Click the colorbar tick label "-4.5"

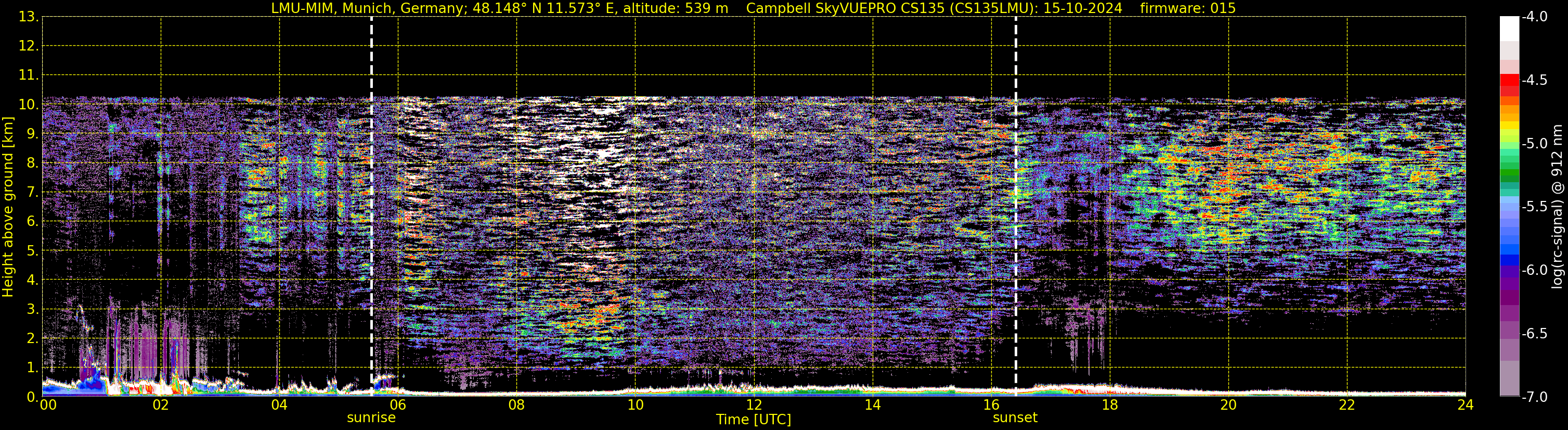click(x=1534, y=80)
